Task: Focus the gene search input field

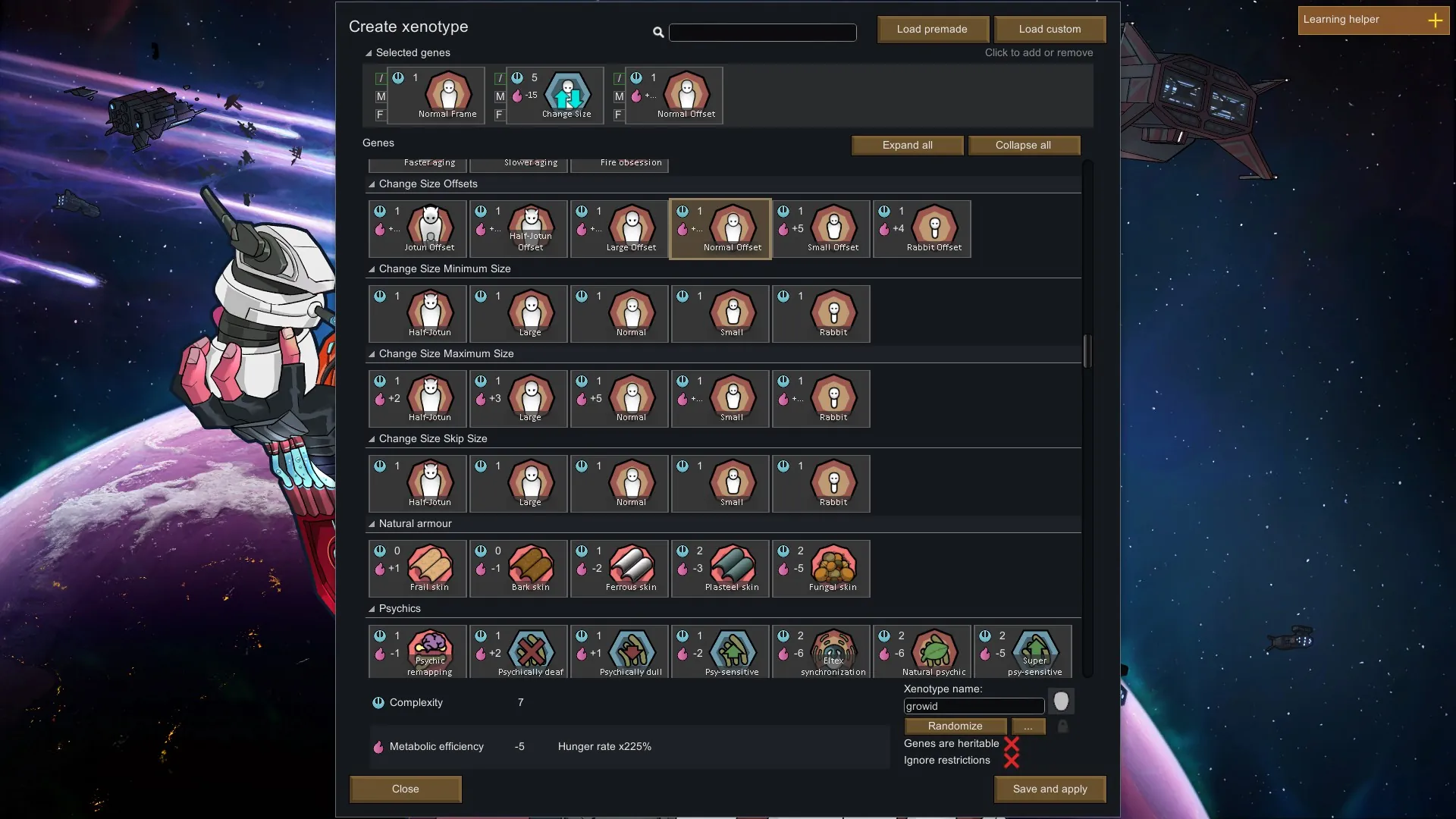Action: [763, 33]
